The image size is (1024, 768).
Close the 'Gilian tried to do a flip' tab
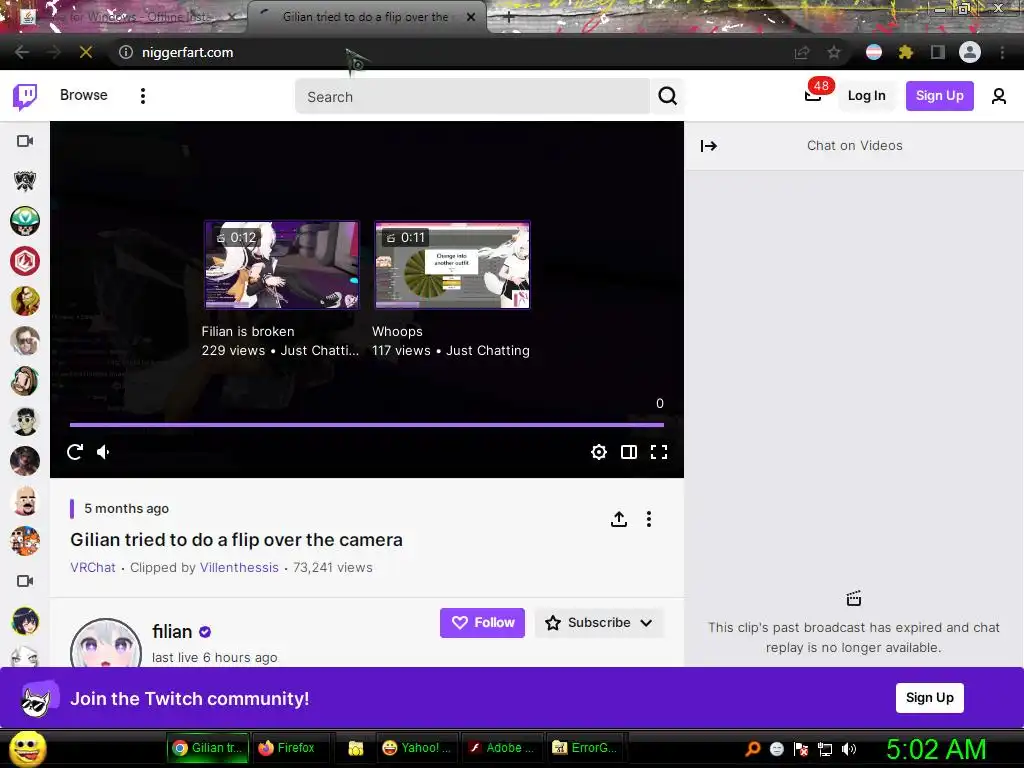(x=471, y=18)
